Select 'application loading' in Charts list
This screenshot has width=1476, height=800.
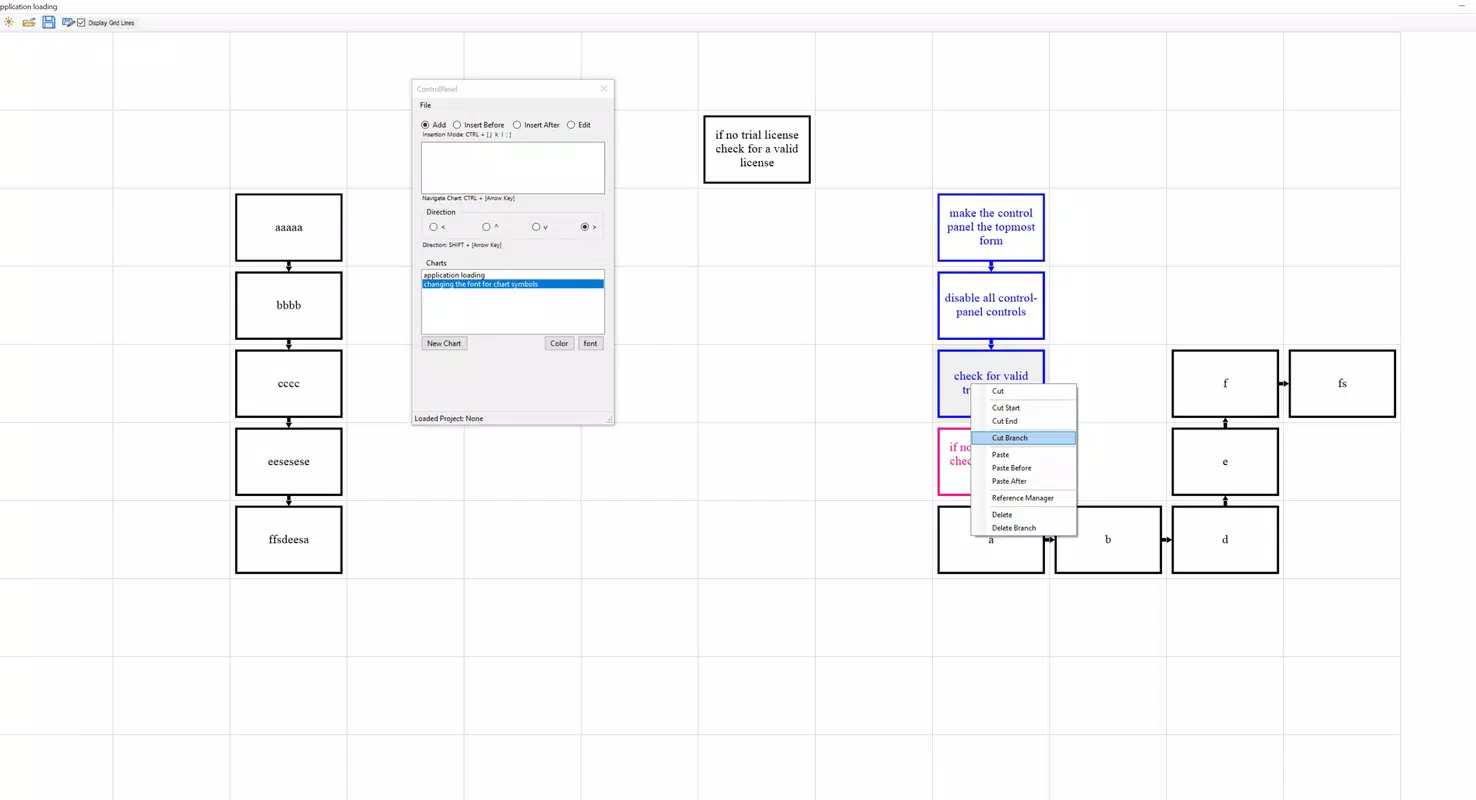pyautogui.click(x=513, y=275)
